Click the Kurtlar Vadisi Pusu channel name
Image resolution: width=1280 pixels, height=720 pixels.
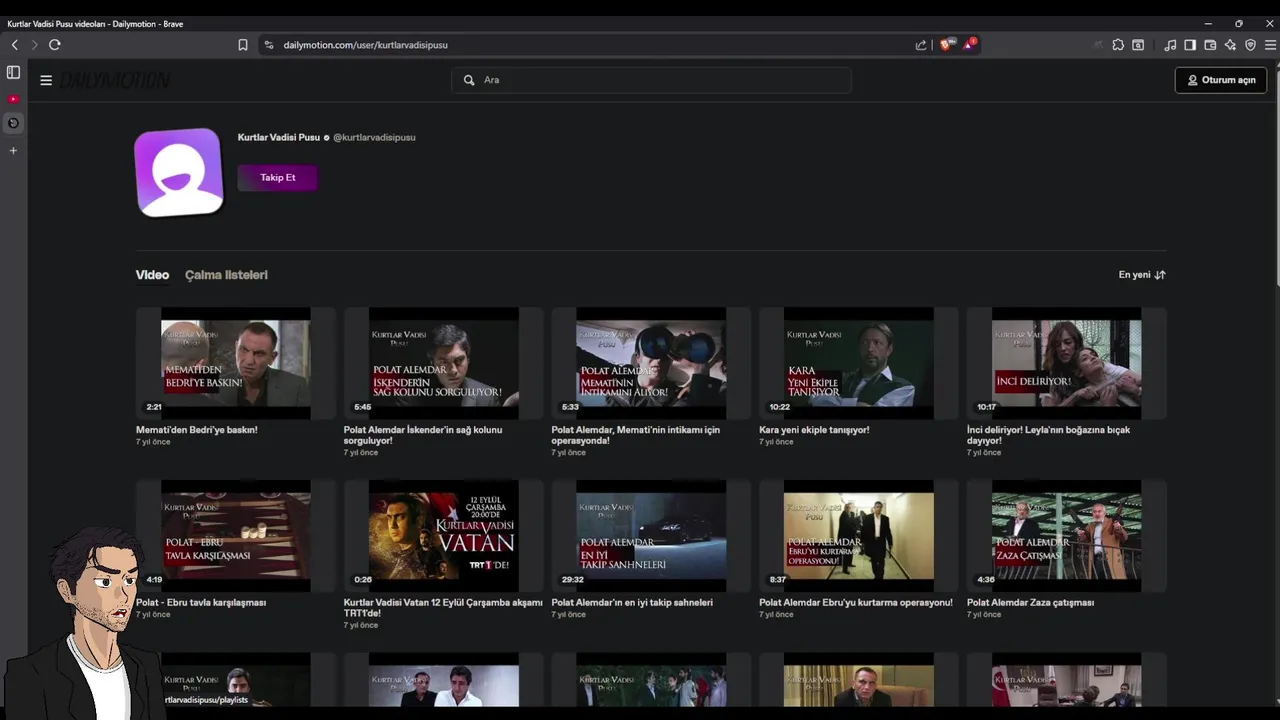click(x=279, y=137)
